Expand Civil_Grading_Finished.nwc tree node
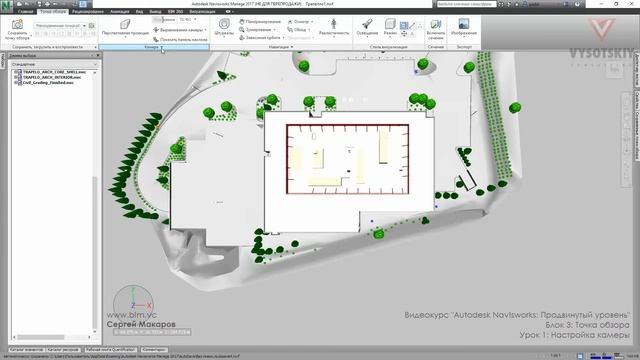Screen dimensions: 640x360 point(16,82)
